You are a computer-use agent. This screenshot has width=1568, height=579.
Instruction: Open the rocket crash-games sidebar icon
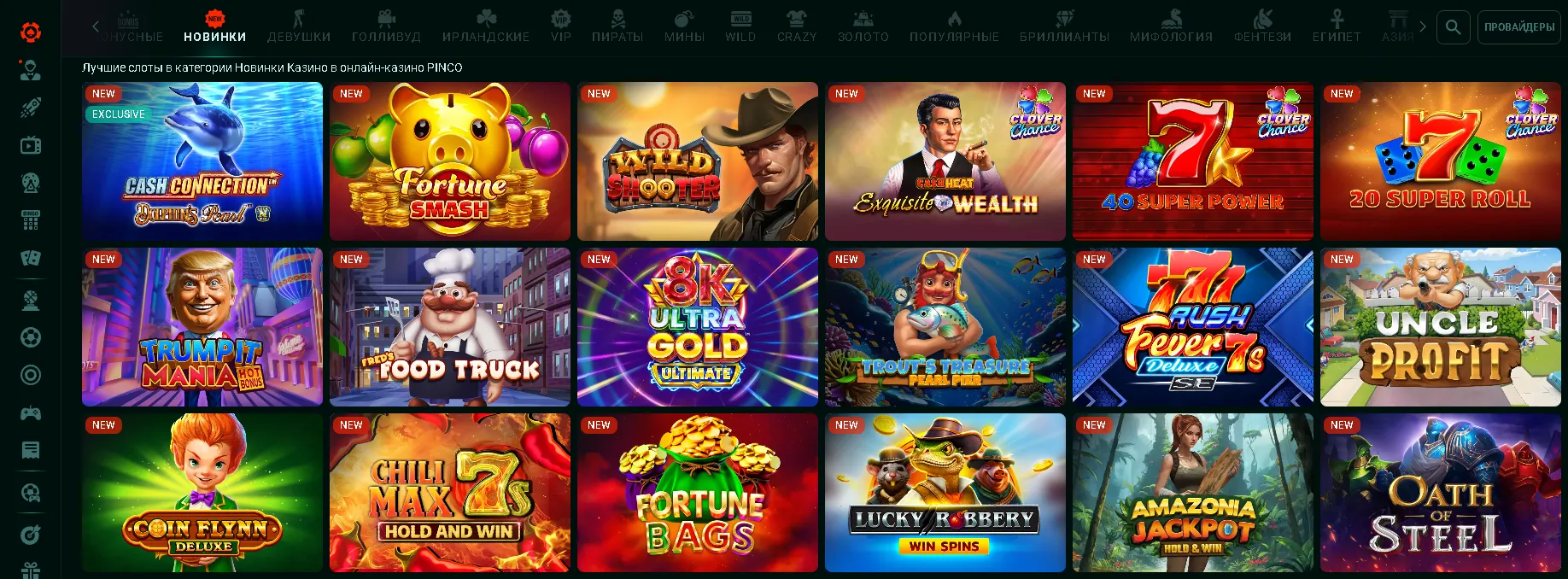pyautogui.click(x=31, y=108)
